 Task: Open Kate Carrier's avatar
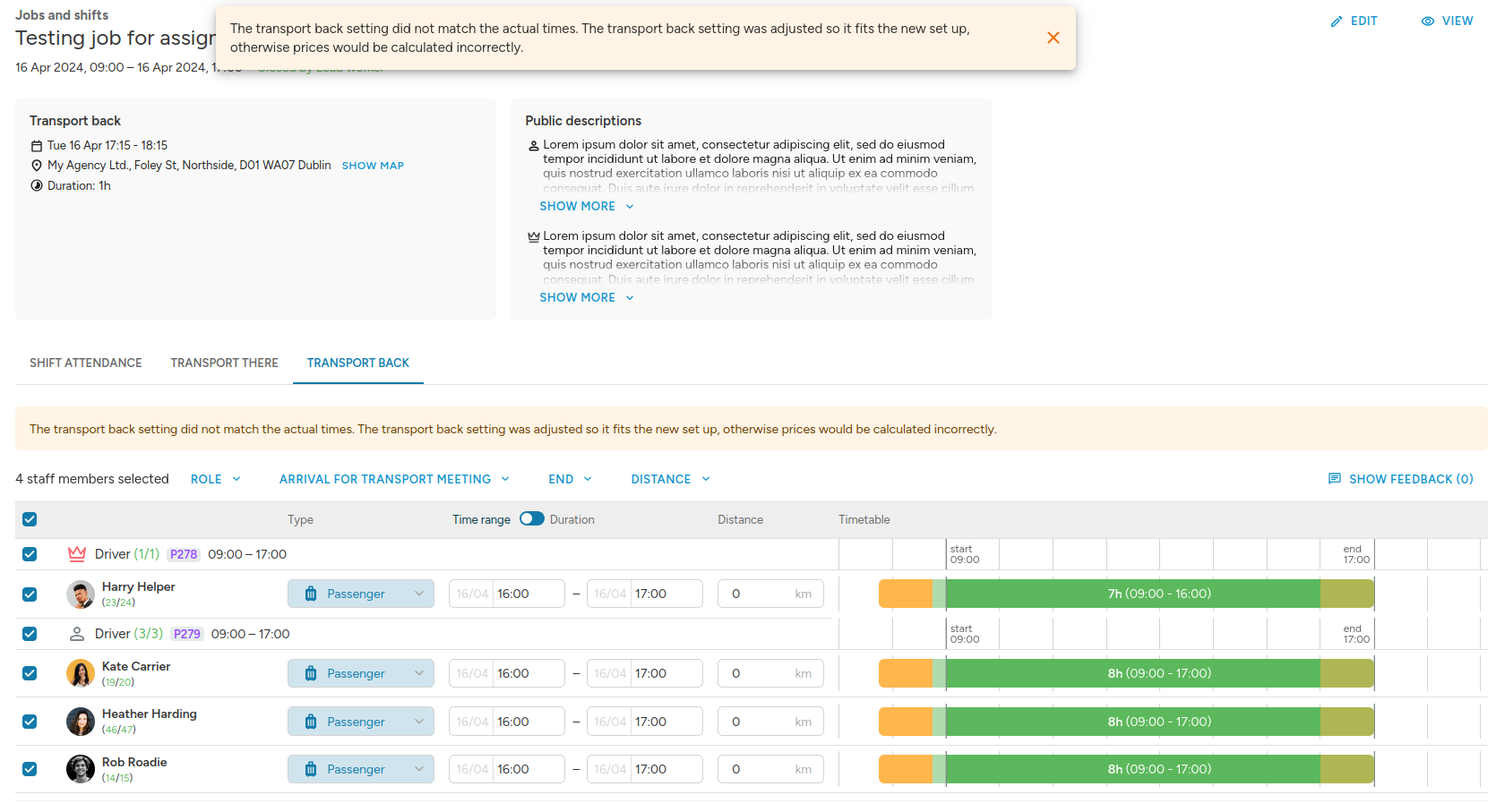81,673
